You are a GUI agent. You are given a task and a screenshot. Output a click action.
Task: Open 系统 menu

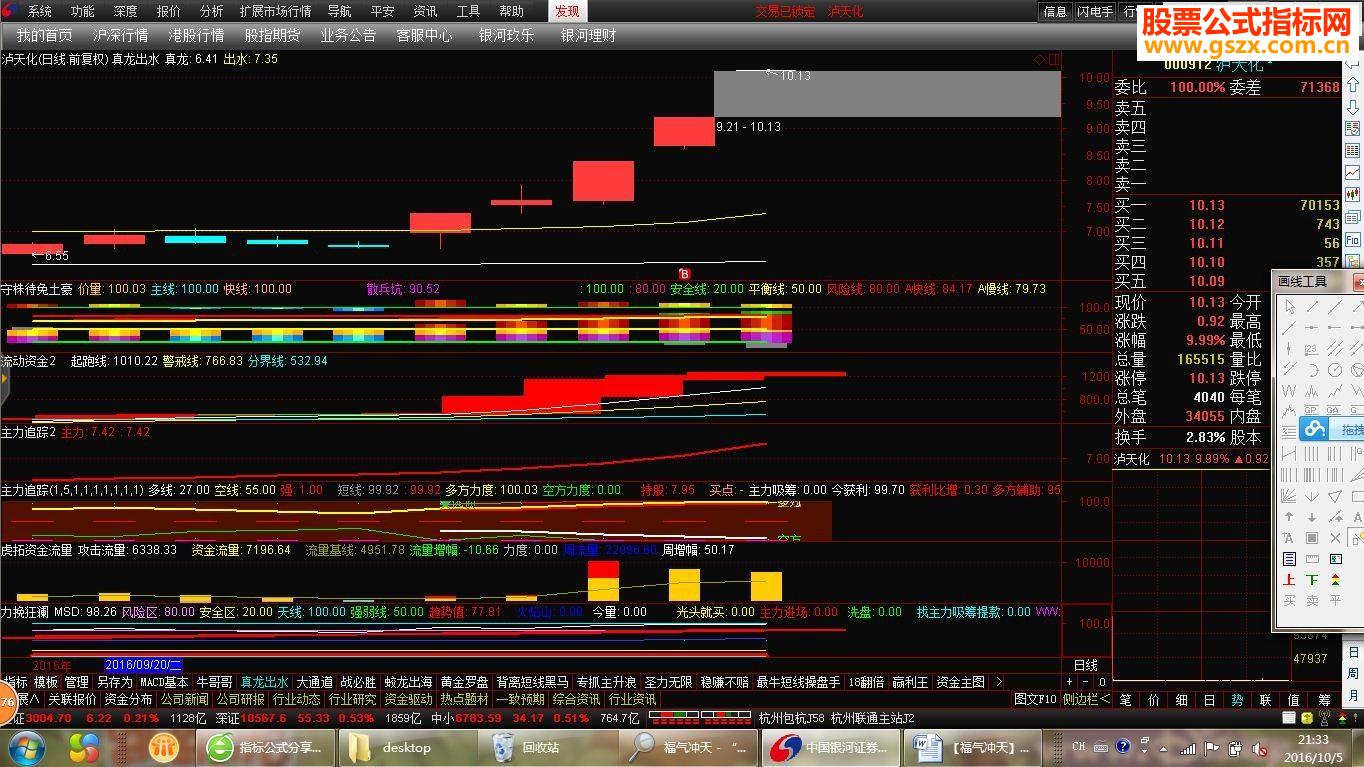pos(39,11)
